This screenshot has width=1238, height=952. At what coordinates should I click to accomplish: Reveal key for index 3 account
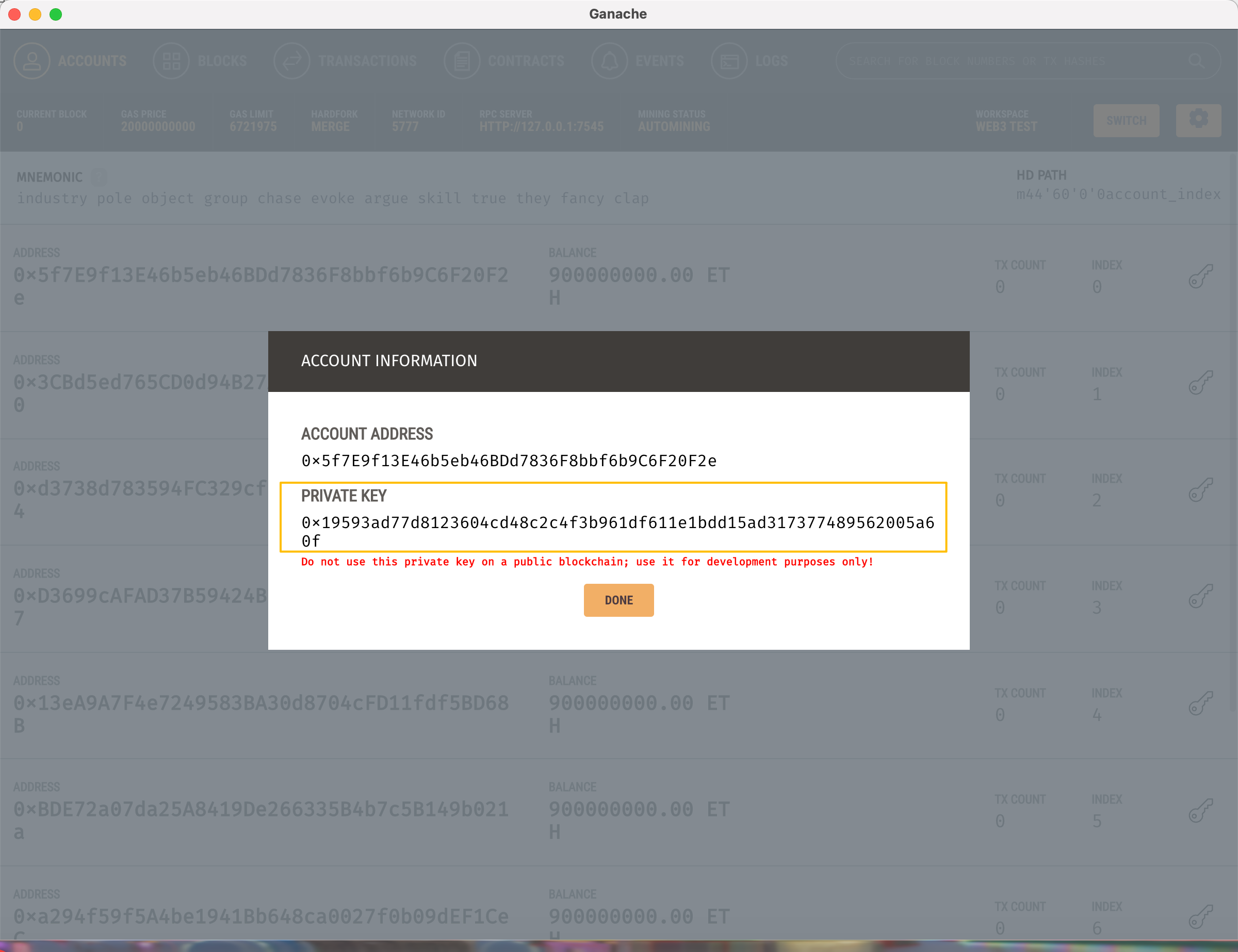[1200, 596]
